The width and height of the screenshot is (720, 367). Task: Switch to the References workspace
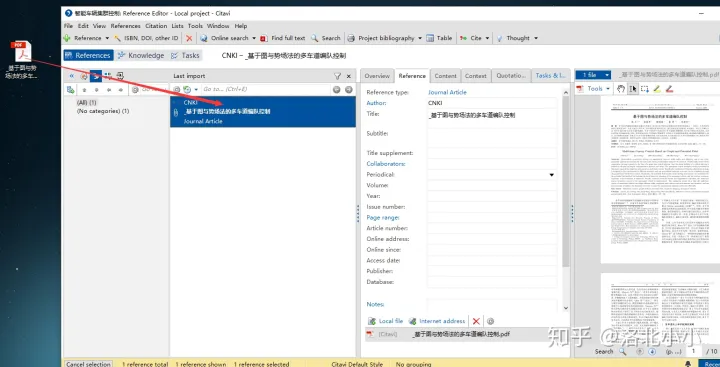(x=88, y=55)
